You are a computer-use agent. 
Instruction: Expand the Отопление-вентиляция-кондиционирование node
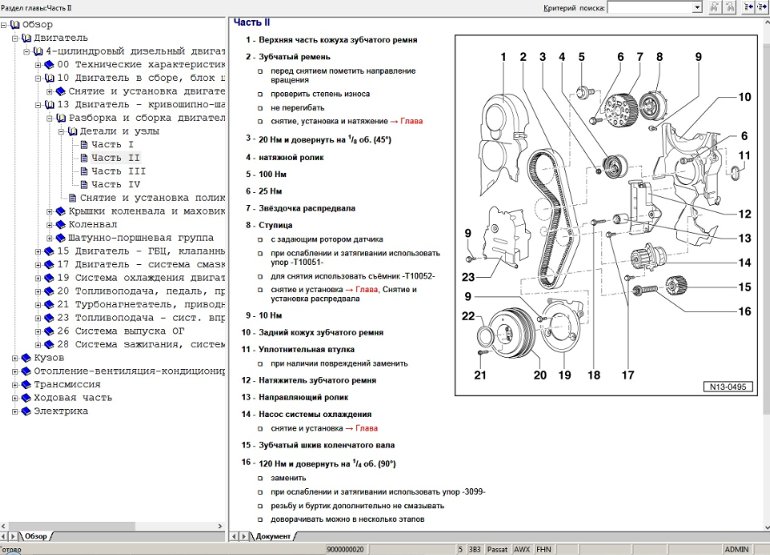pos(15,372)
